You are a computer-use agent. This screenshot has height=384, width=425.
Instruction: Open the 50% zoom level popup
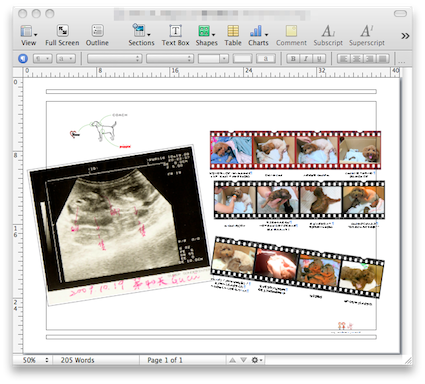[35, 360]
